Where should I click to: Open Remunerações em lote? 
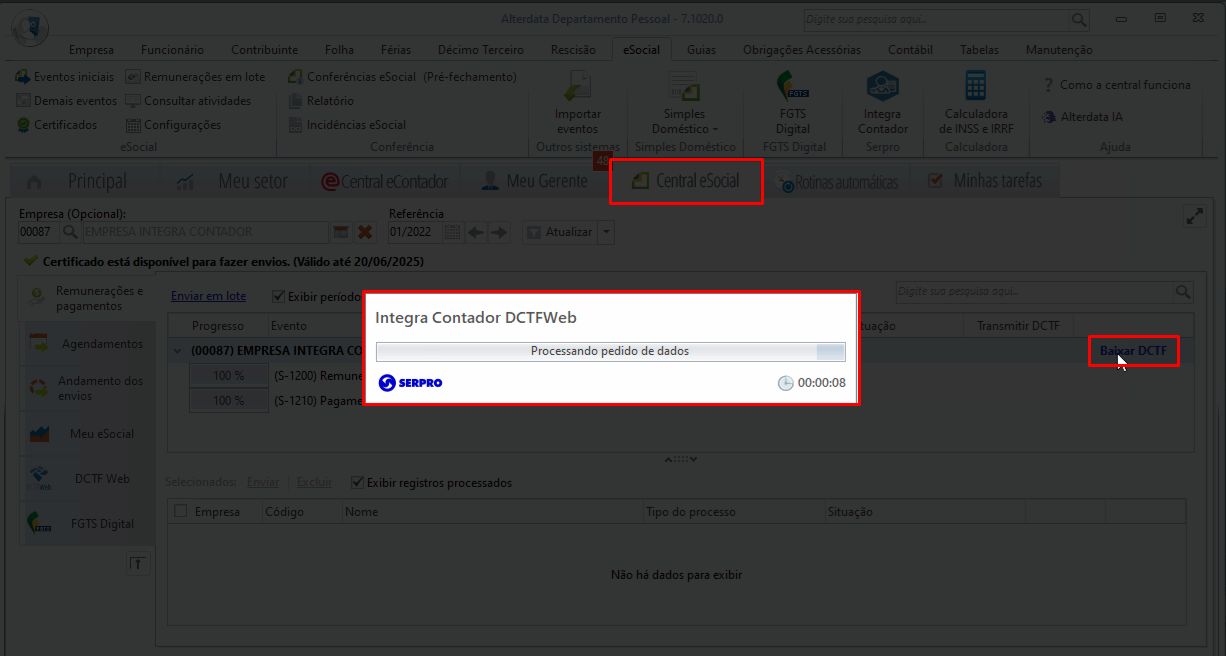pyautogui.click(x=196, y=77)
